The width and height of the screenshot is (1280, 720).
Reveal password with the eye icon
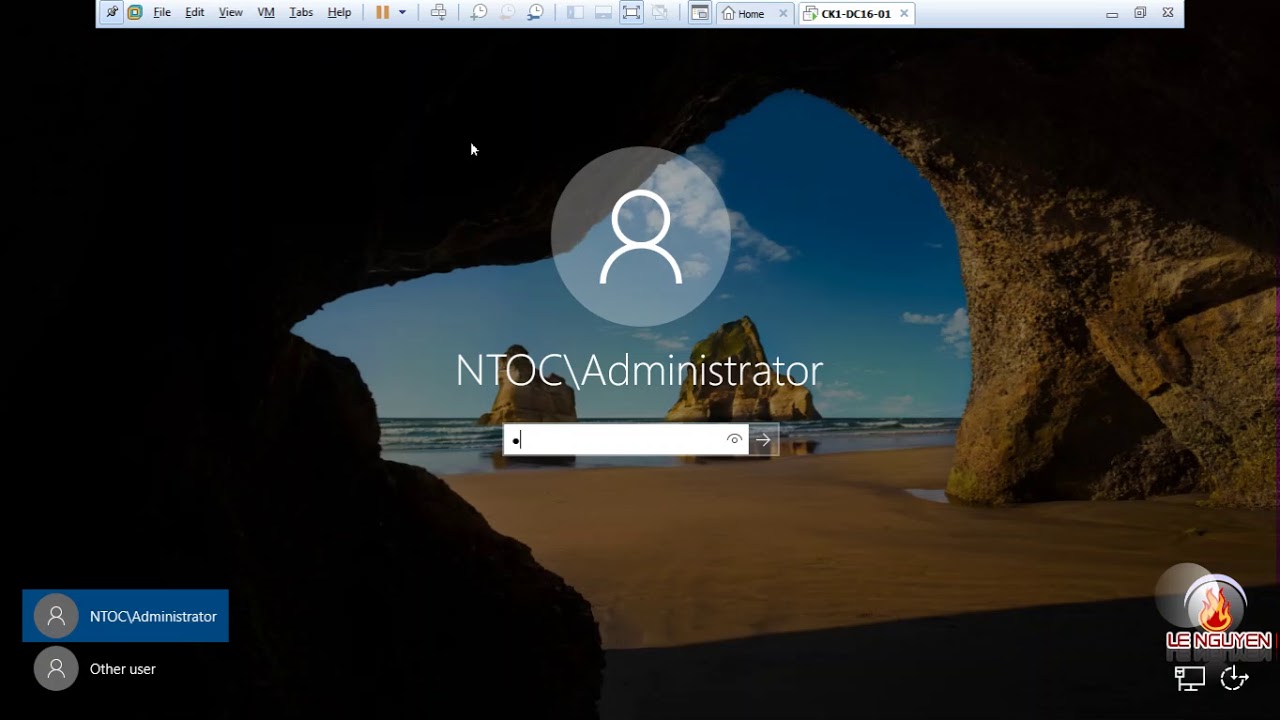point(734,440)
